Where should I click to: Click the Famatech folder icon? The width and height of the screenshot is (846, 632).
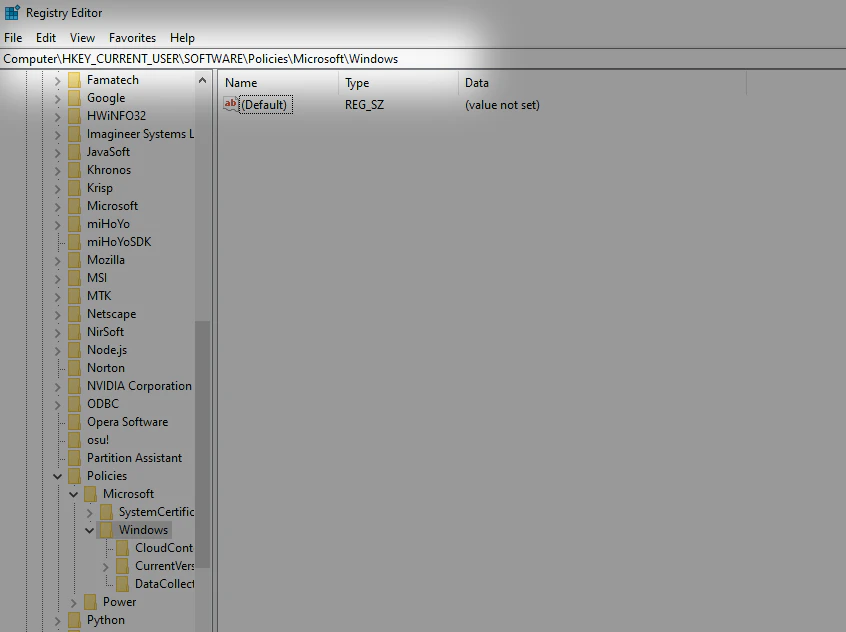(74, 80)
